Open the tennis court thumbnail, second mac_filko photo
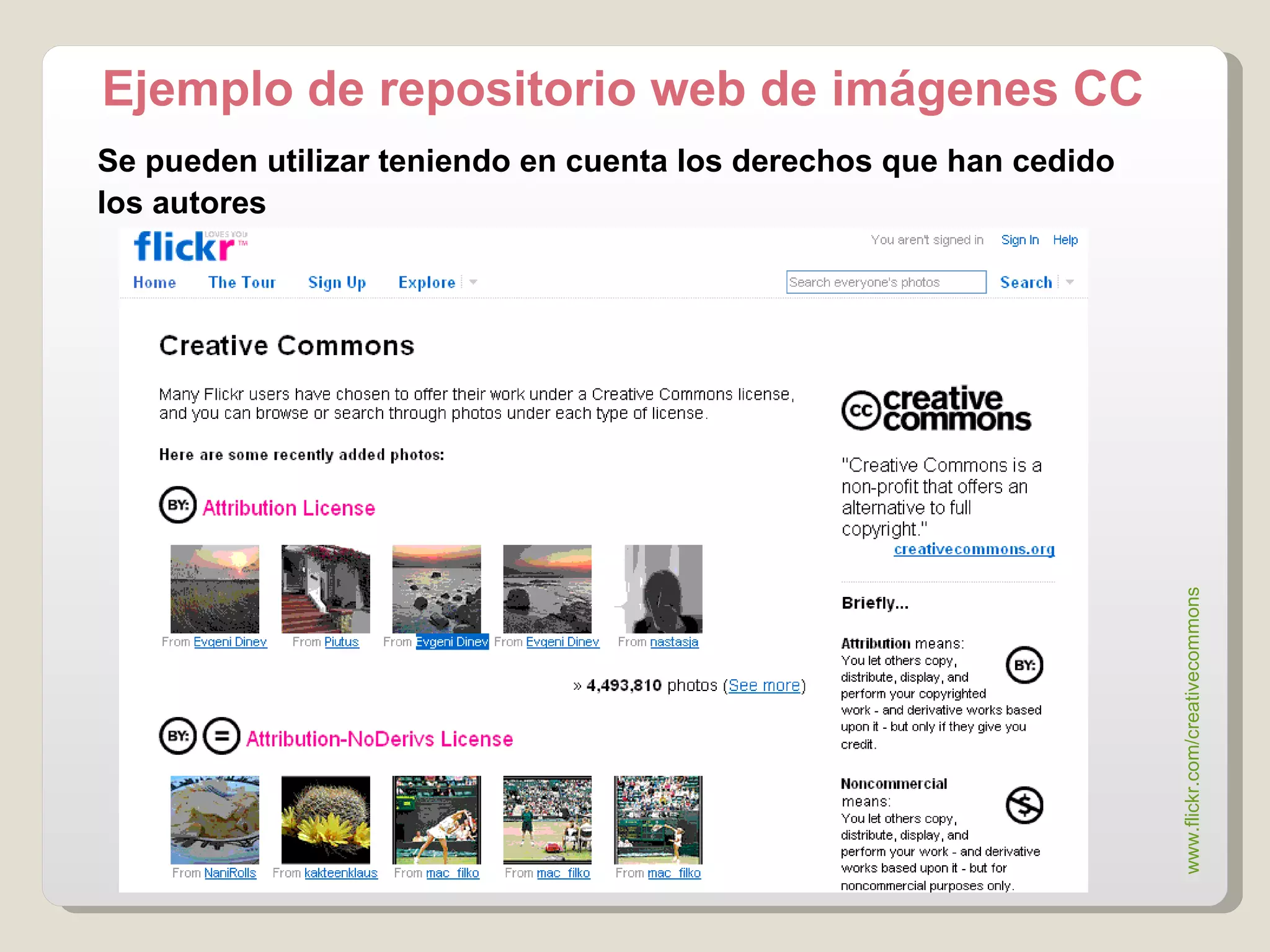 tap(547, 820)
